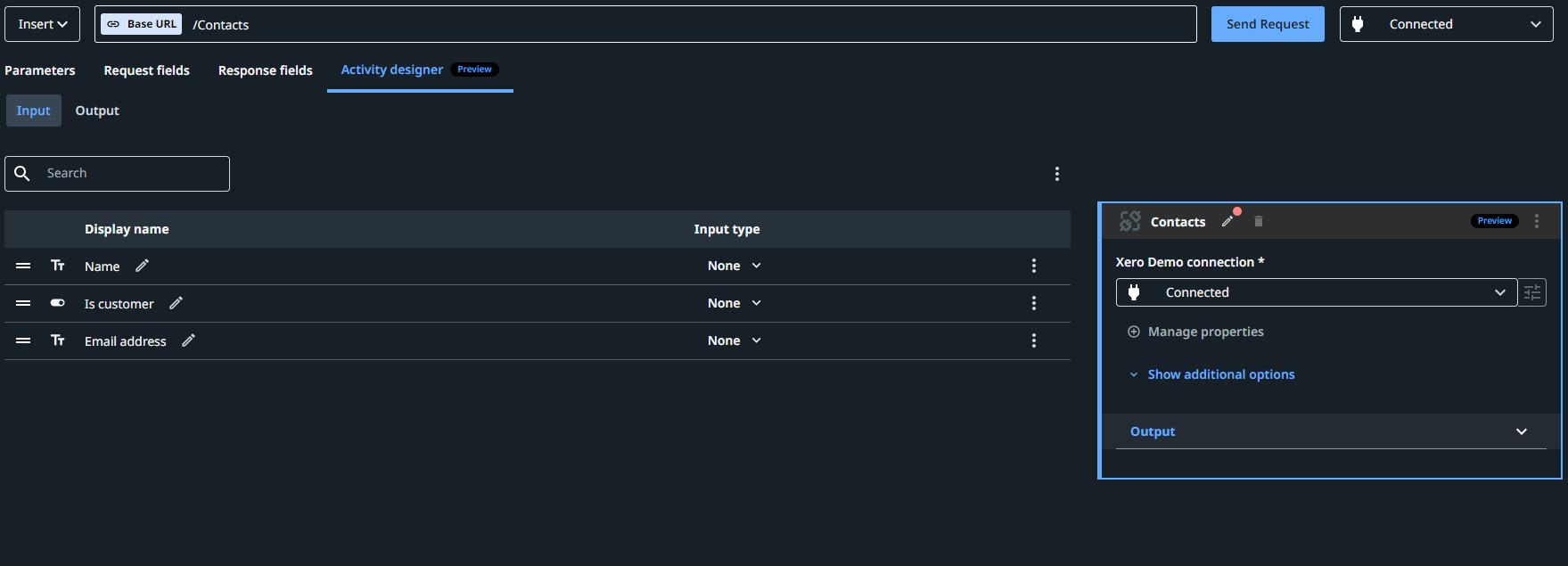The width and height of the screenshot is (1568, 566).
Task: Click the Name field label
Action: pos(103,267)
